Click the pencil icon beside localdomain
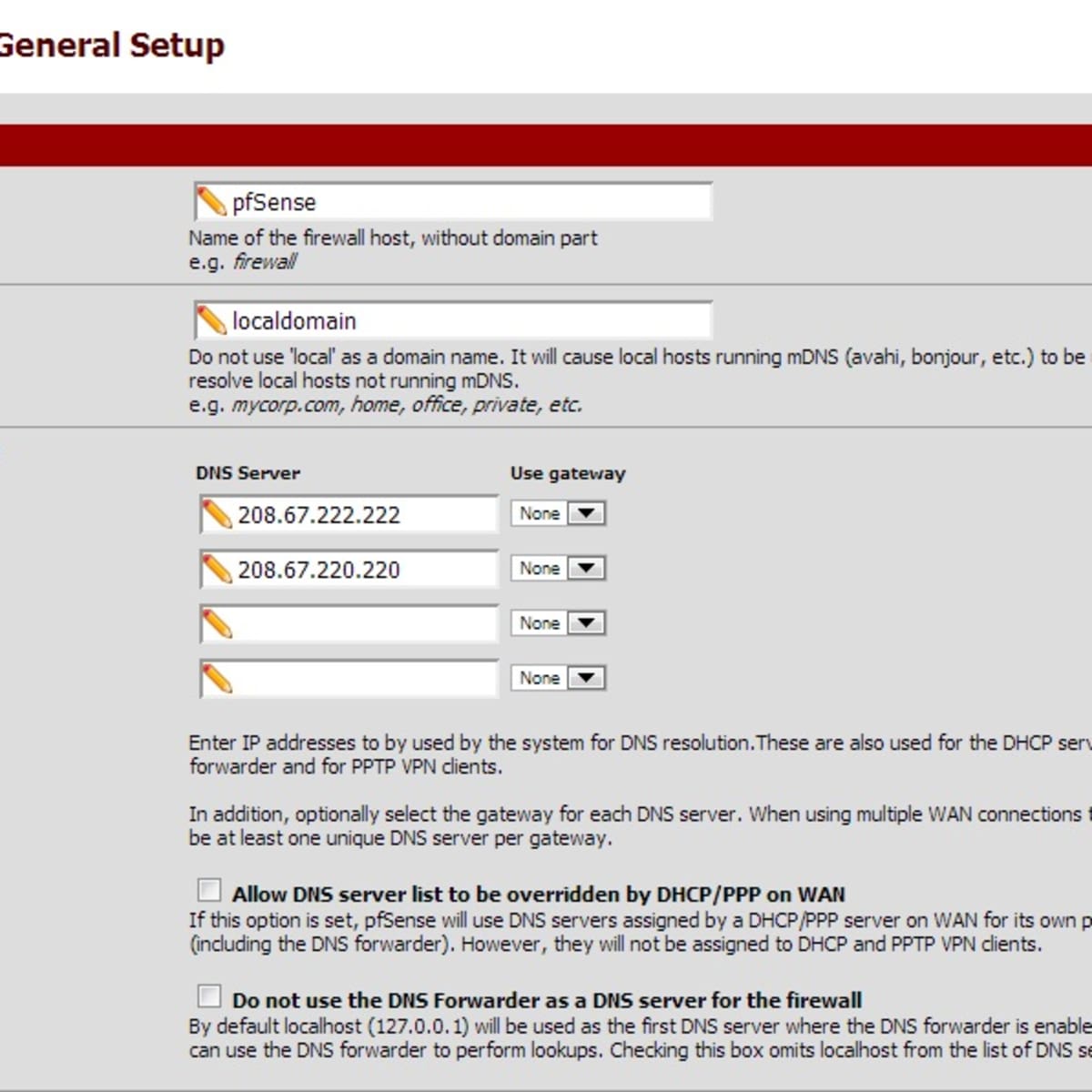The height and width of the screenshot is (1092, 1092). 212,320
